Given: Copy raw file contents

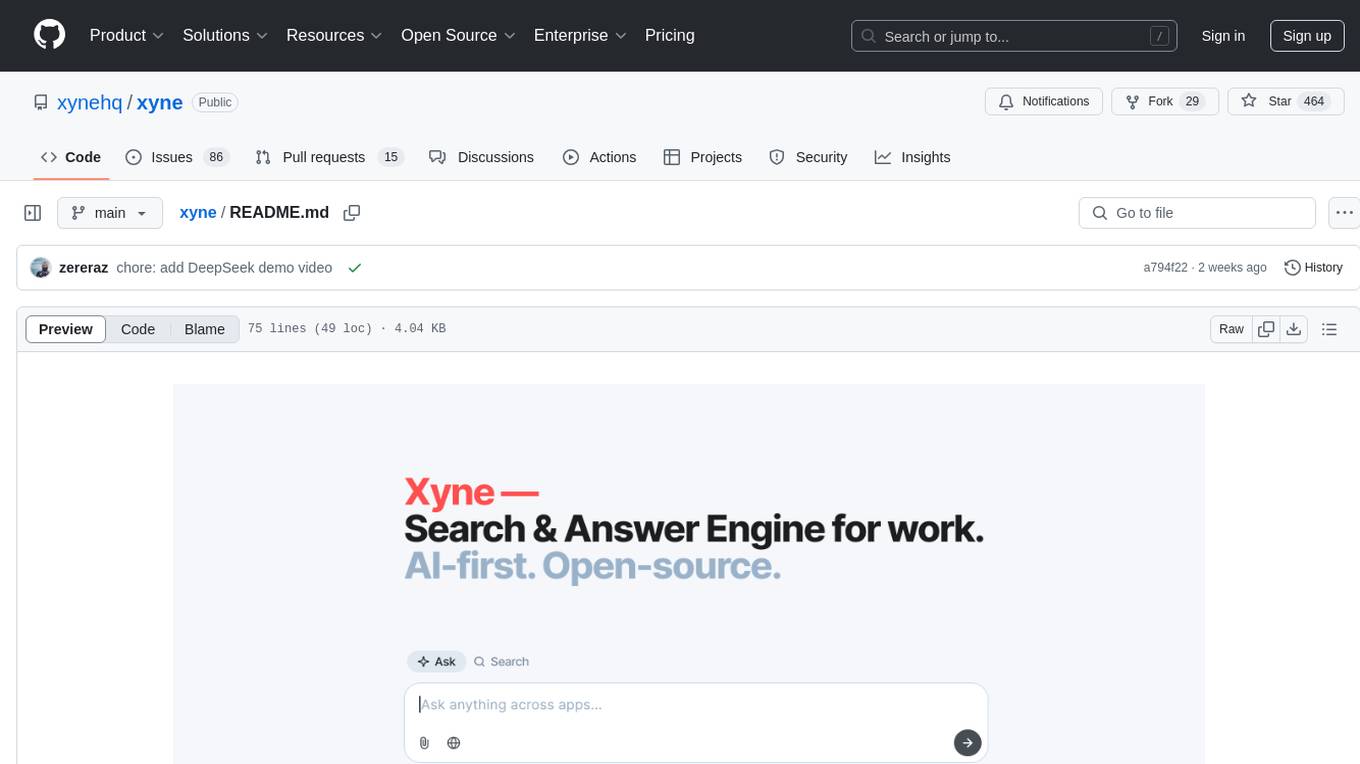Looking at the screenshot, I should click(x=1266, y=329).
